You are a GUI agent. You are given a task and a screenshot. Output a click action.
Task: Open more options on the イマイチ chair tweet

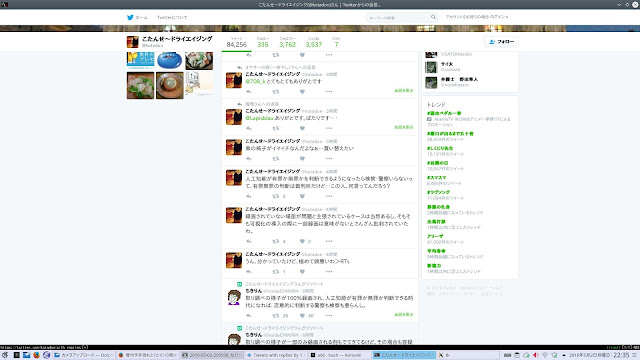click(329, 159)
